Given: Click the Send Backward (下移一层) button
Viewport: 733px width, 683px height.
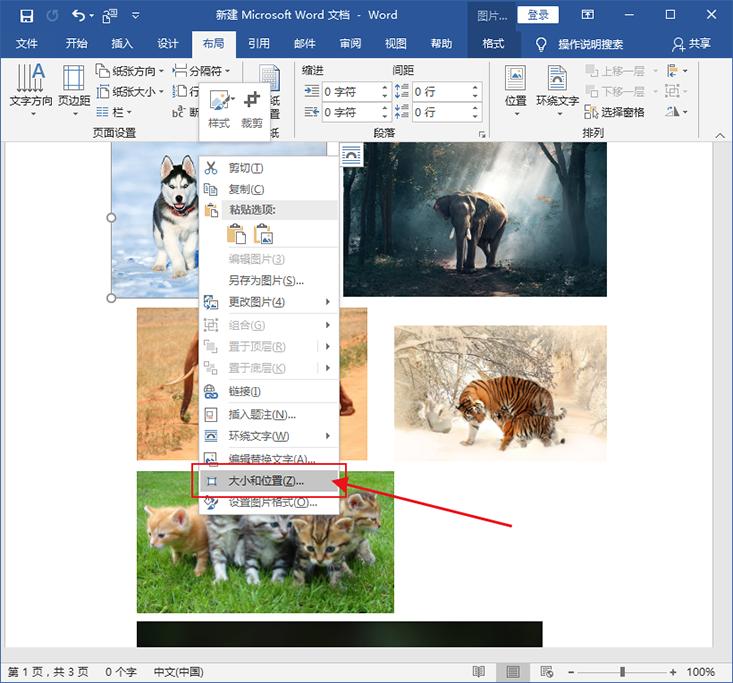Looking at the screenshot, I should coord(615,91).
